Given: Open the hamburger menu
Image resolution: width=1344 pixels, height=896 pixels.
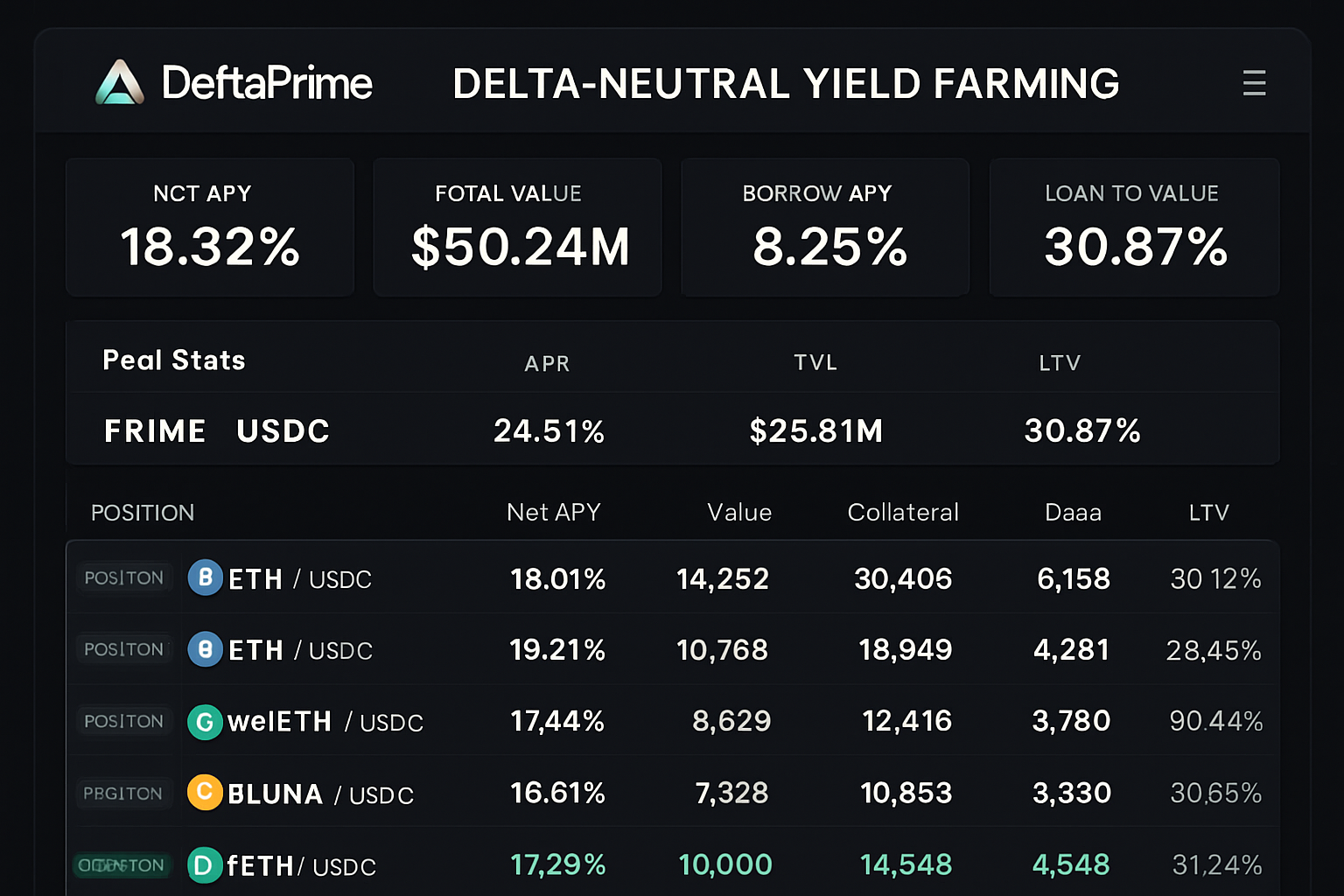Looking at the screenshot, I should point(1254,83).
